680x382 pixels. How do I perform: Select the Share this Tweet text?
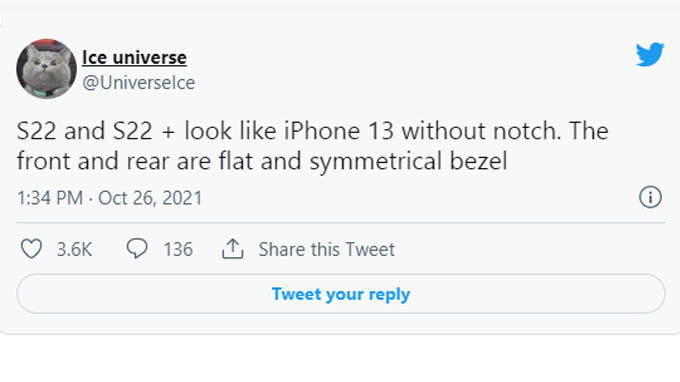click(x=327, y=249)
